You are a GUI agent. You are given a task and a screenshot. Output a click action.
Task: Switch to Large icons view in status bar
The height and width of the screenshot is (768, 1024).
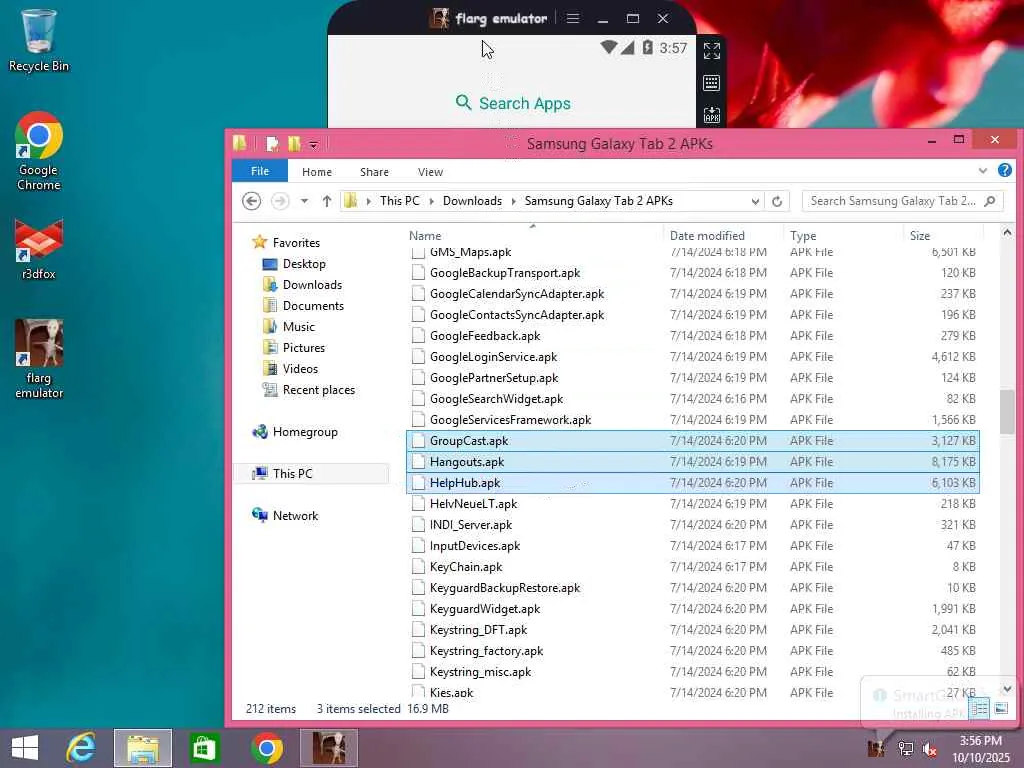[x=1000, y=708]
